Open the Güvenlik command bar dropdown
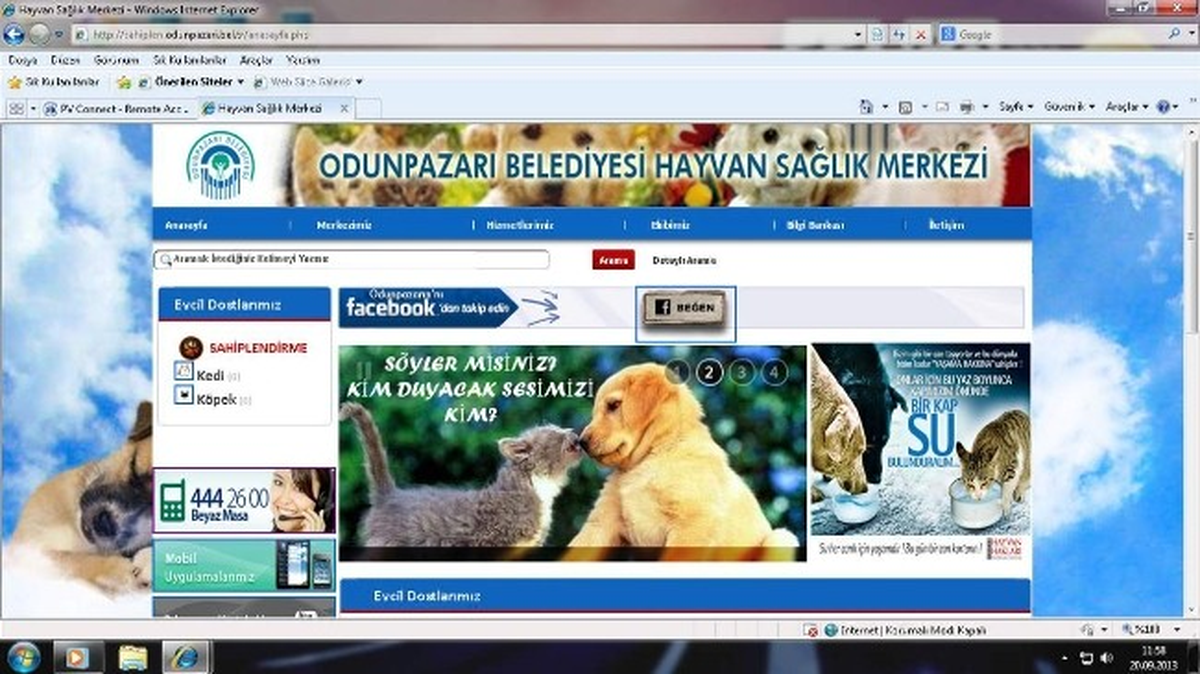 click(x=1069, y=106)
